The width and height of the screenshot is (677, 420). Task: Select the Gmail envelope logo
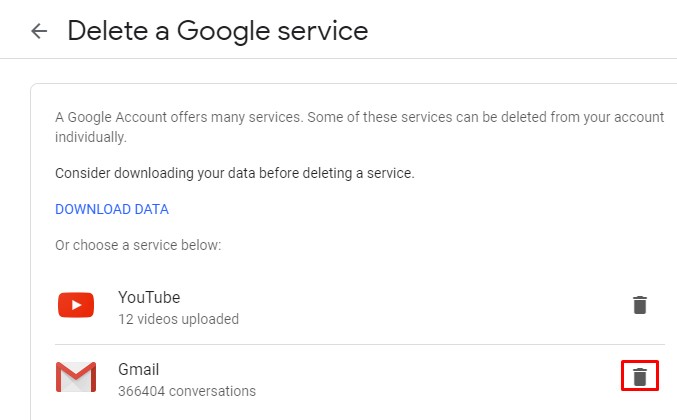pos(76,377)
